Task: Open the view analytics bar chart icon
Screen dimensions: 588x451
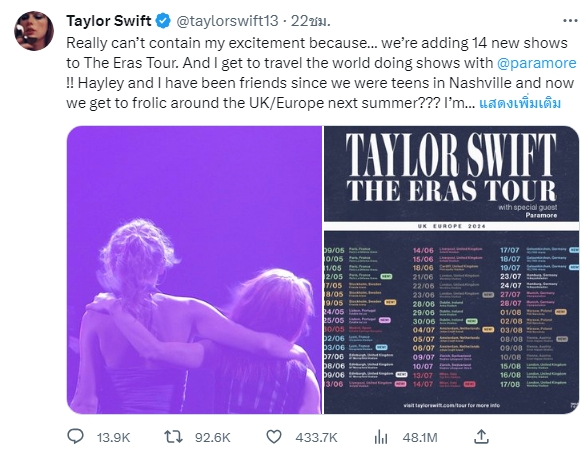Action: click(381, 437)
